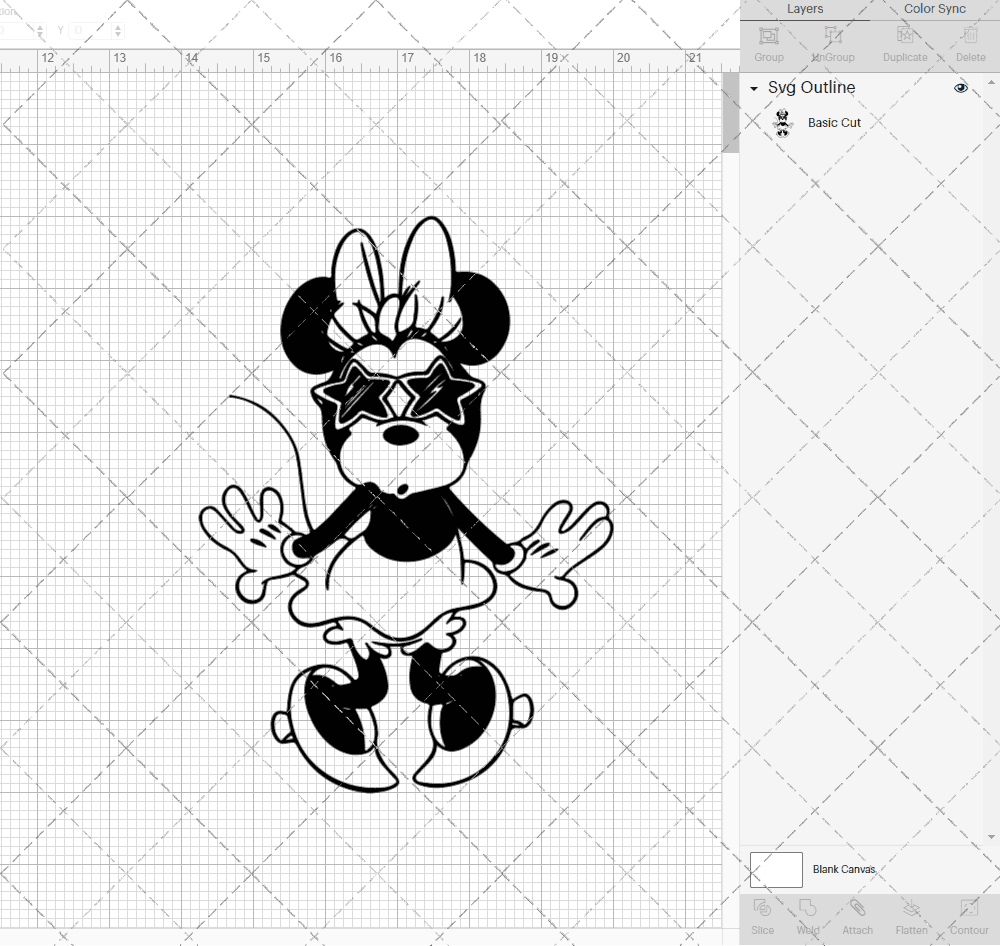Click the Attach paperclip icon
1000x946 pixels.
point(857,908)
